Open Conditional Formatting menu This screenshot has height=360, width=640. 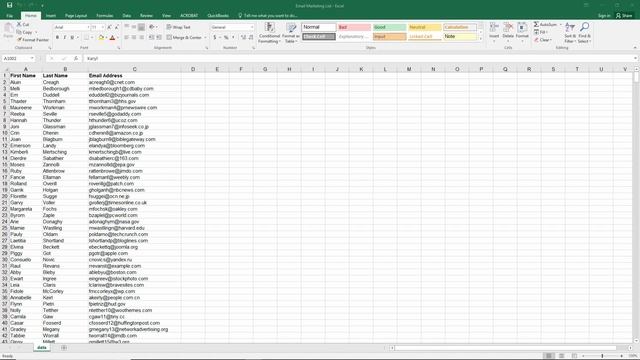pyautogui.click(x=269, y=33)
